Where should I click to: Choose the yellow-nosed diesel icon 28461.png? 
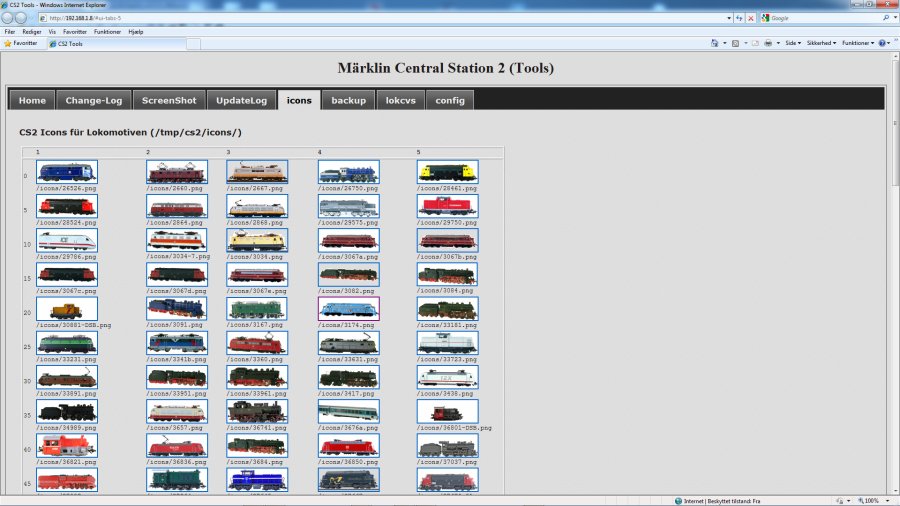(447, 172)
